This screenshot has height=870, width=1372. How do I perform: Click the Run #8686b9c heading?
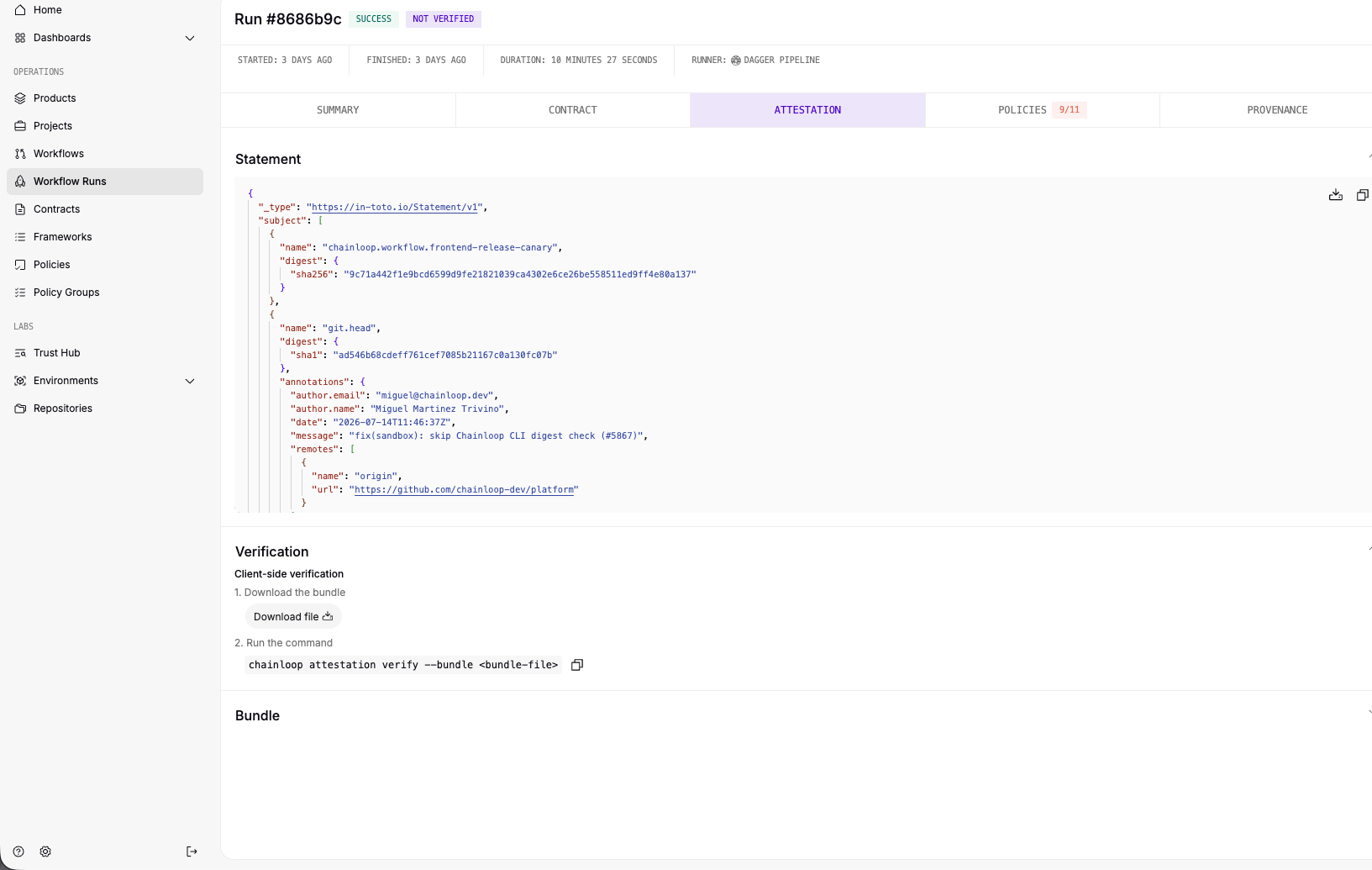click(288, 19)
